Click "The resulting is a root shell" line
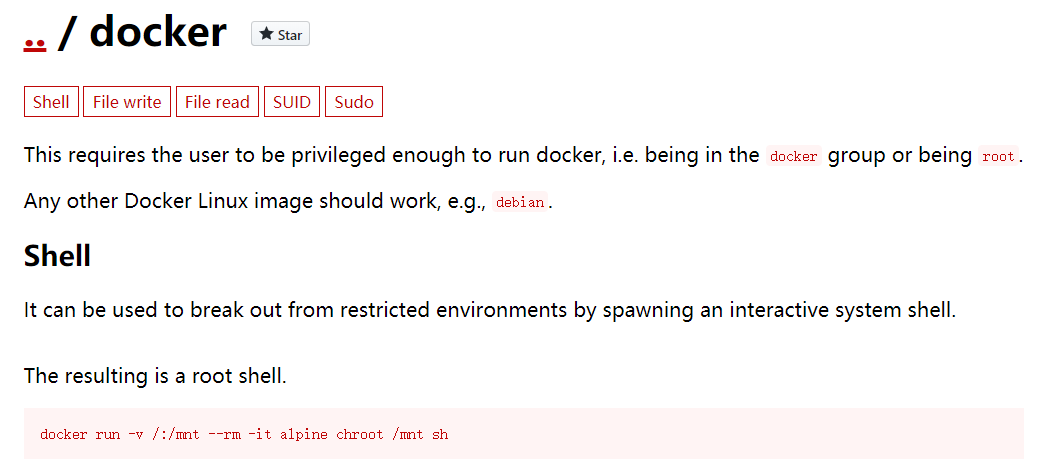 [x=155, y=377]
